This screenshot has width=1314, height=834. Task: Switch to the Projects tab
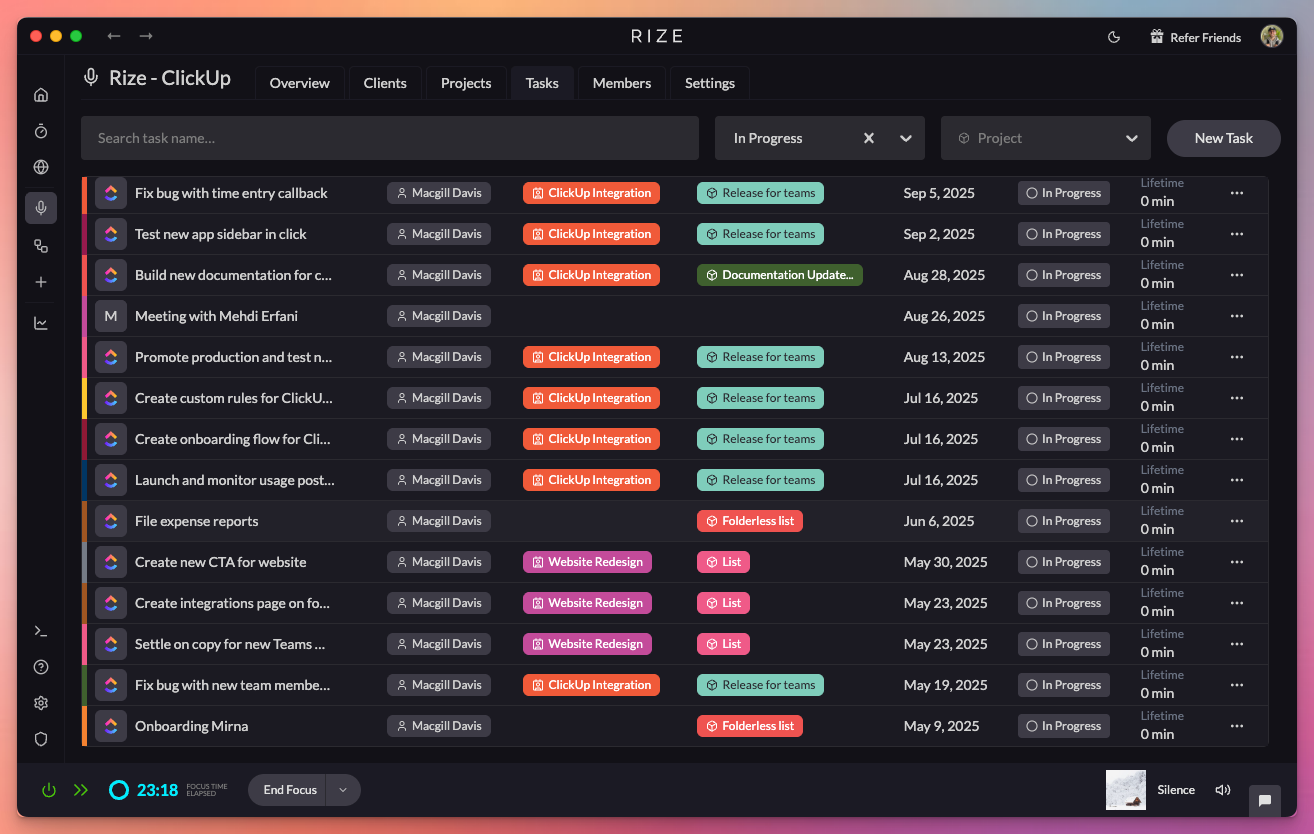(x=466, y=83)
